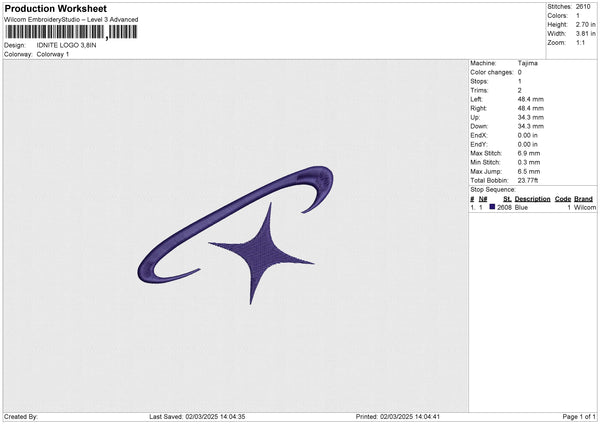Click the 'Wilcom' brand cell
The width and height of the screenshot is (600, 424).
(585, 207)
